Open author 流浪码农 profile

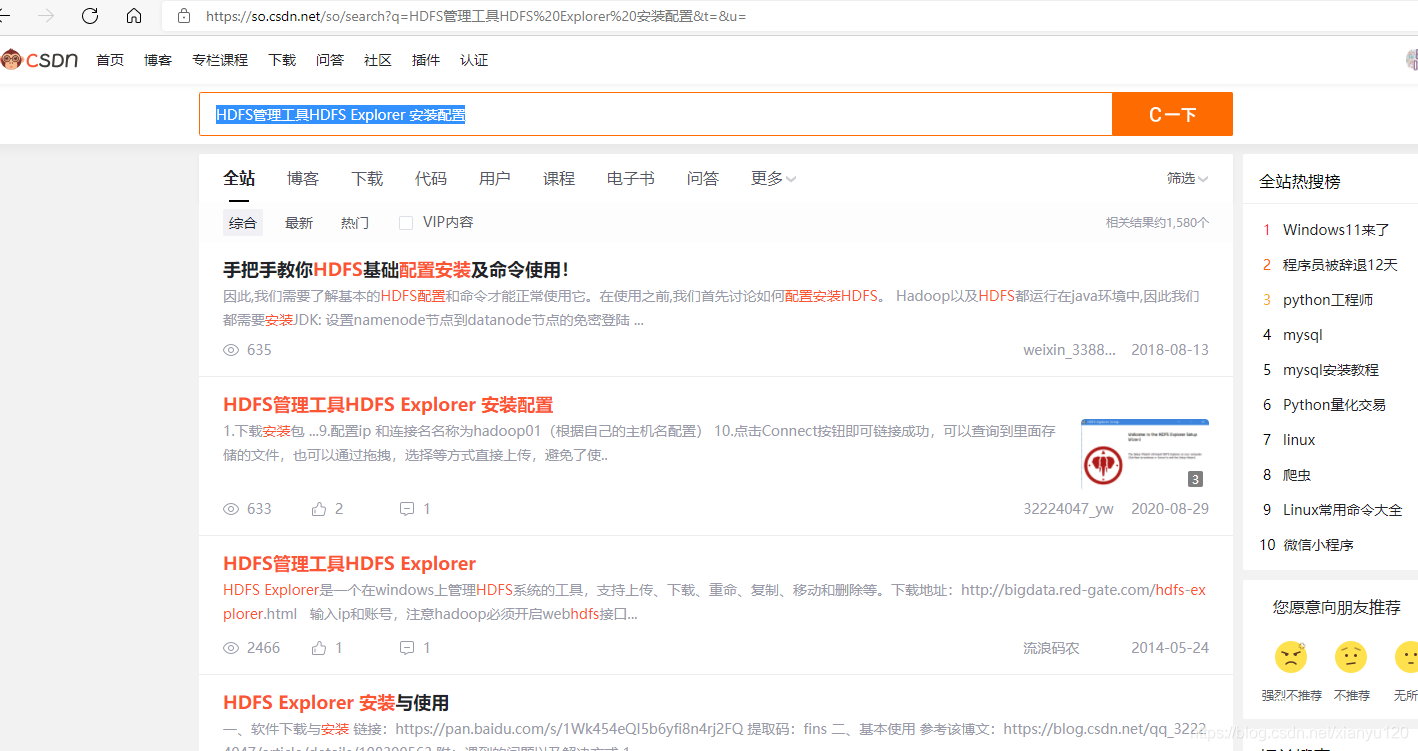click(1051, 648)
